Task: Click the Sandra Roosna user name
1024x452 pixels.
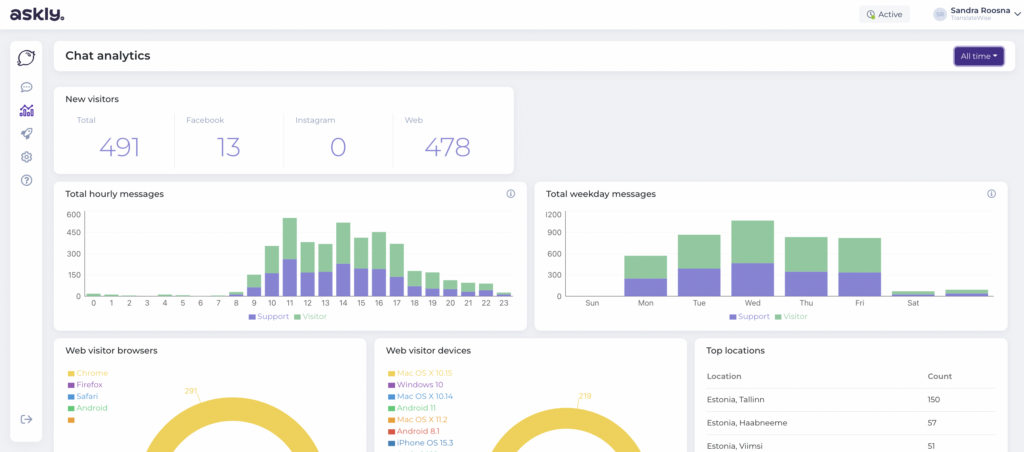Action: pos(980,10)
